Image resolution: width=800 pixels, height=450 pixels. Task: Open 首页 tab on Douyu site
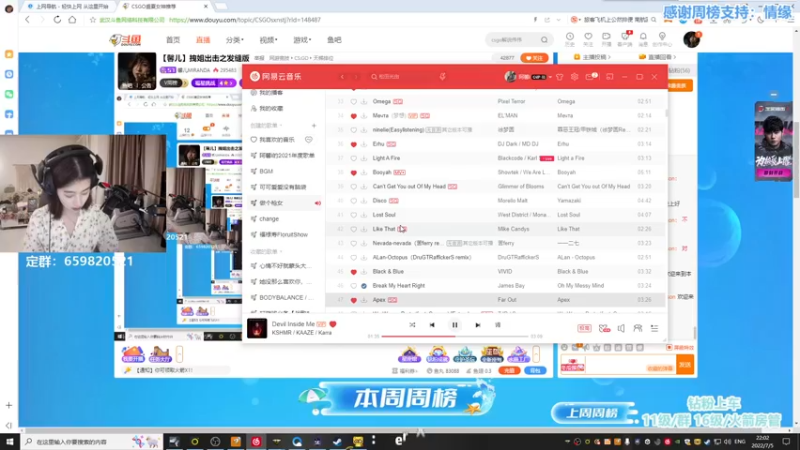(x=173, y=40)
